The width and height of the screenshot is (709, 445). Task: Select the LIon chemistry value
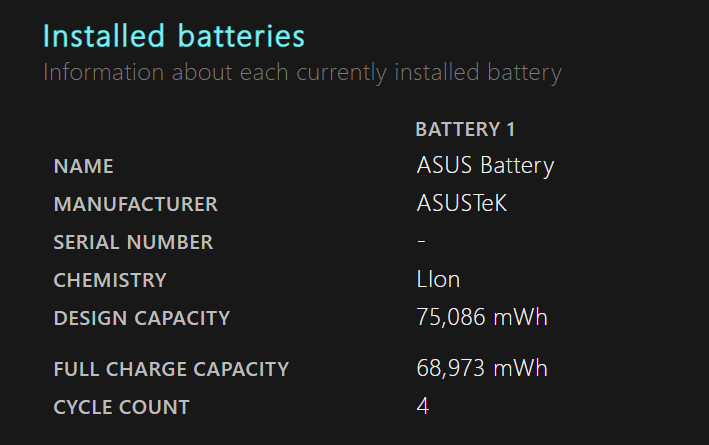pyautogui.click(x=438, y=279)
